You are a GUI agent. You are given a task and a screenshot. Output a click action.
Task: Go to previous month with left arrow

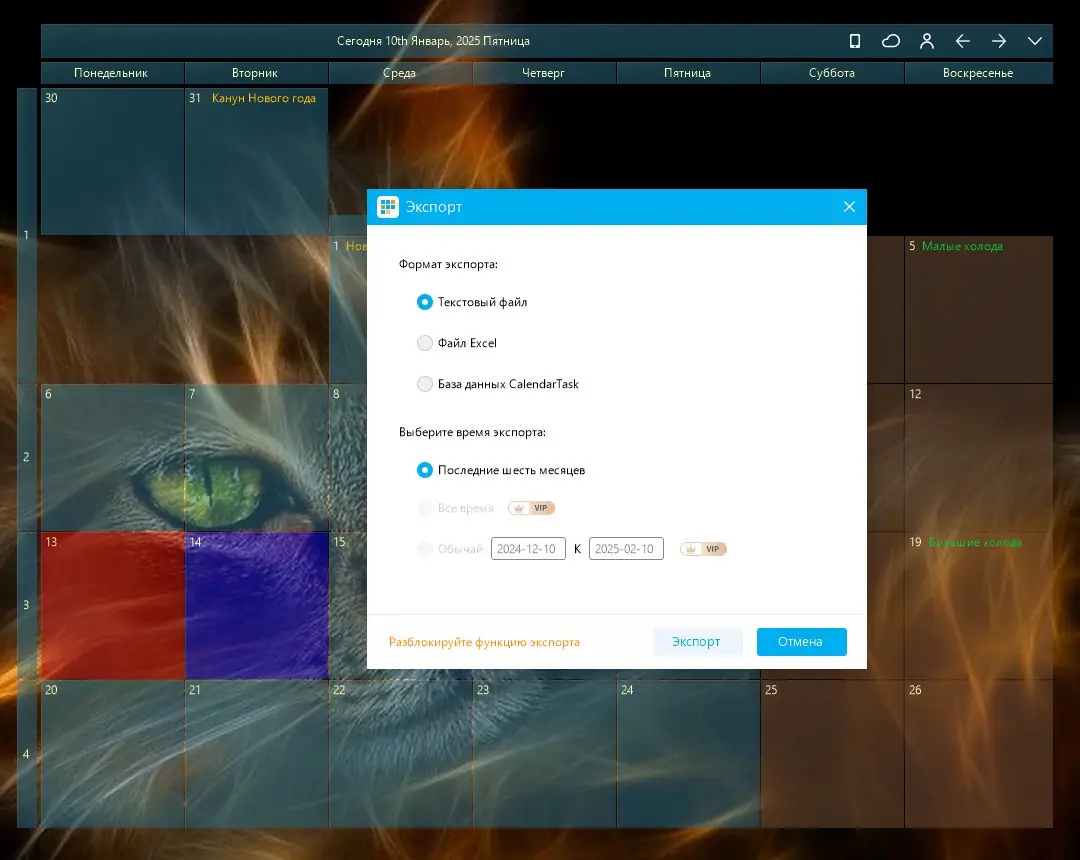(963, 41)
